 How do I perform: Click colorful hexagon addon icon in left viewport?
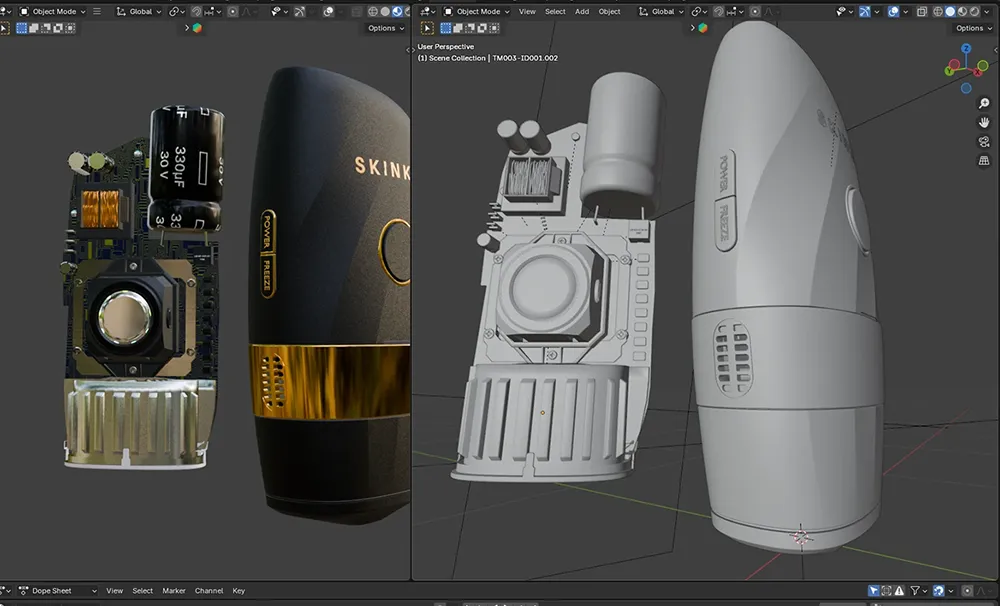point(197,28)
